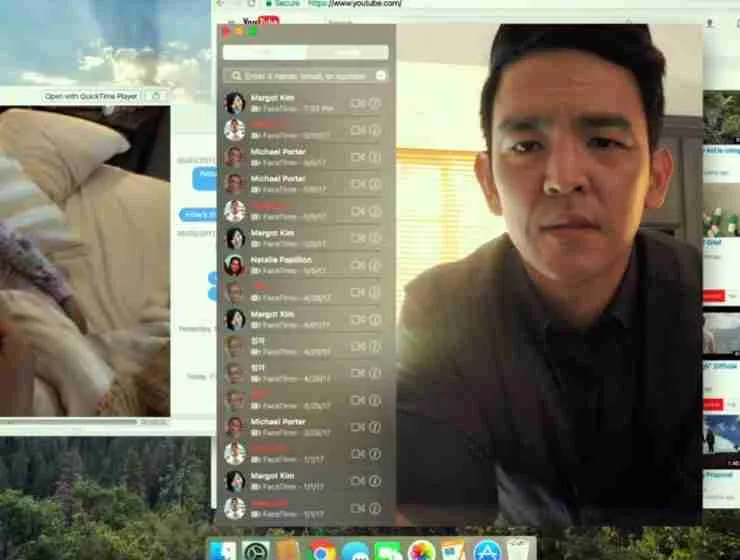Open Trash in the Dock
Image resolution: width=740 pixels, height=560 pixels.
coord(518,550)
